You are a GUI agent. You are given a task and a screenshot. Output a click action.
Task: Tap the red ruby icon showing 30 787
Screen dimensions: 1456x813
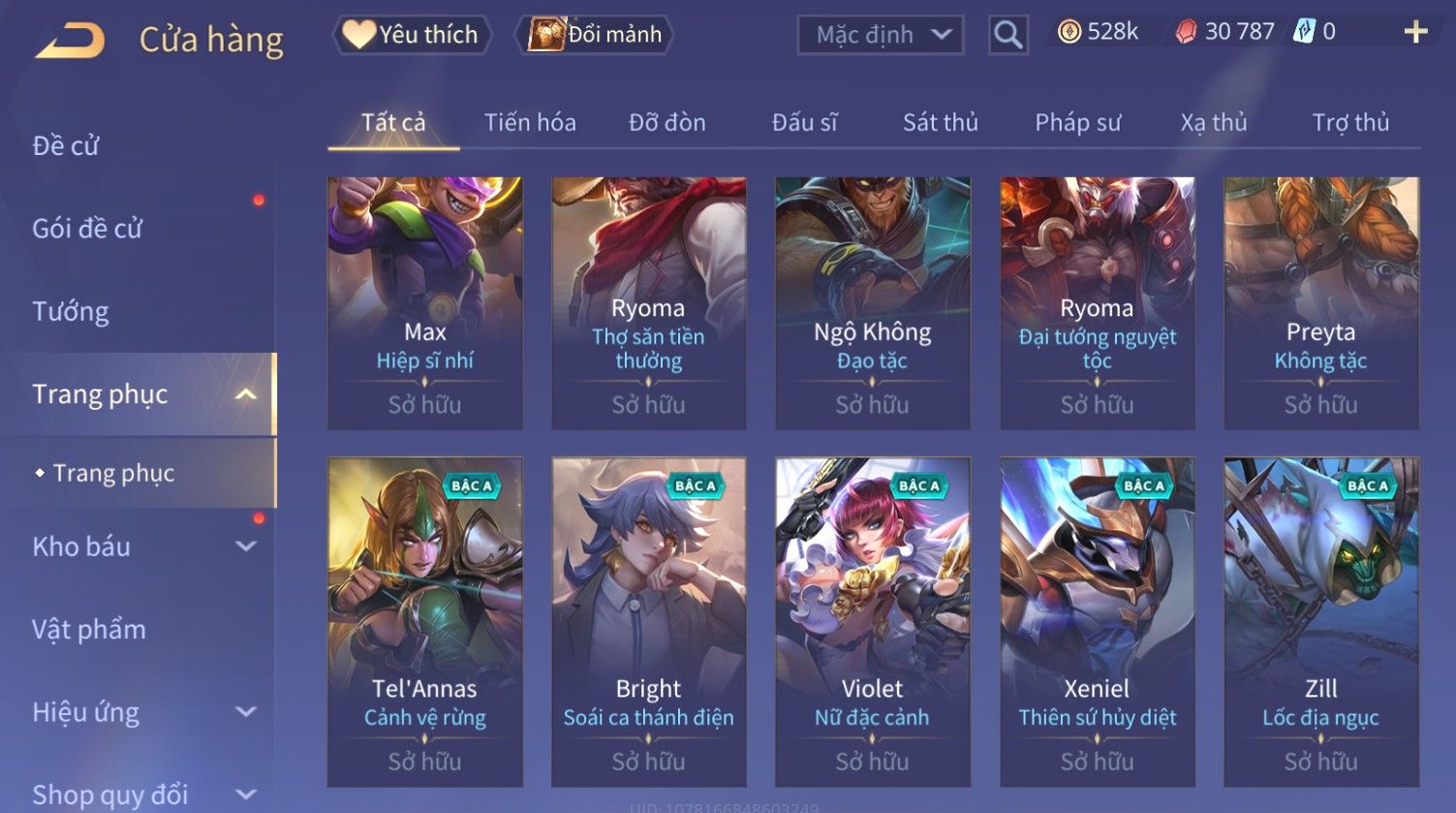click(1186, 32)
